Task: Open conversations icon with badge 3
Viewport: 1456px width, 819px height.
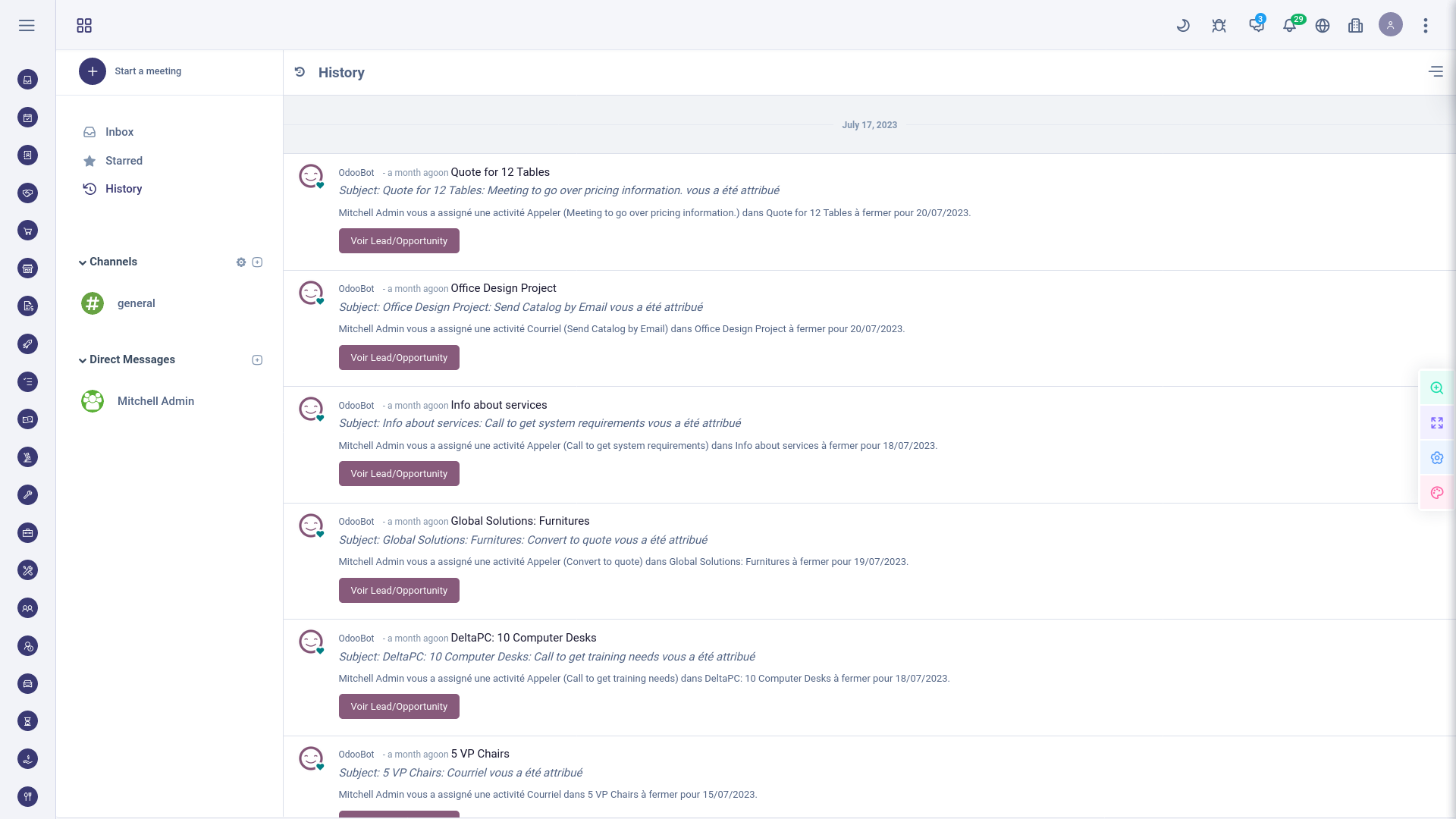Action: 1257,25
